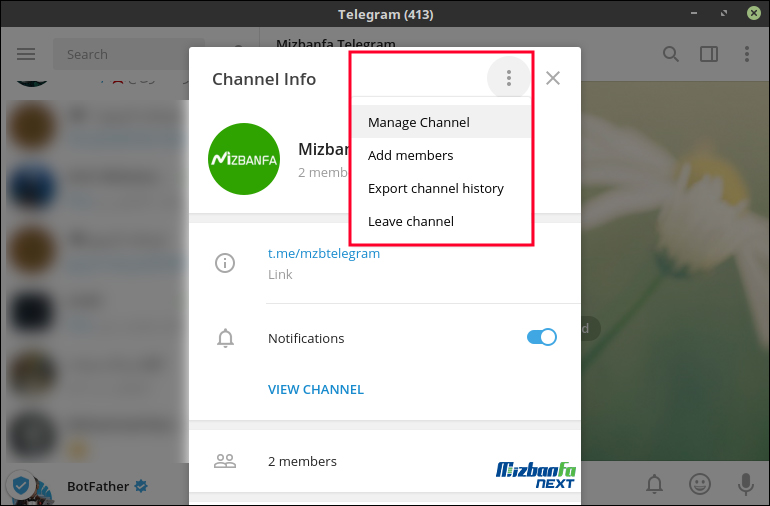Viewport: 770px width, 506px height.
Task: Close the Channel Info dialog
Action: click(552, 78)
